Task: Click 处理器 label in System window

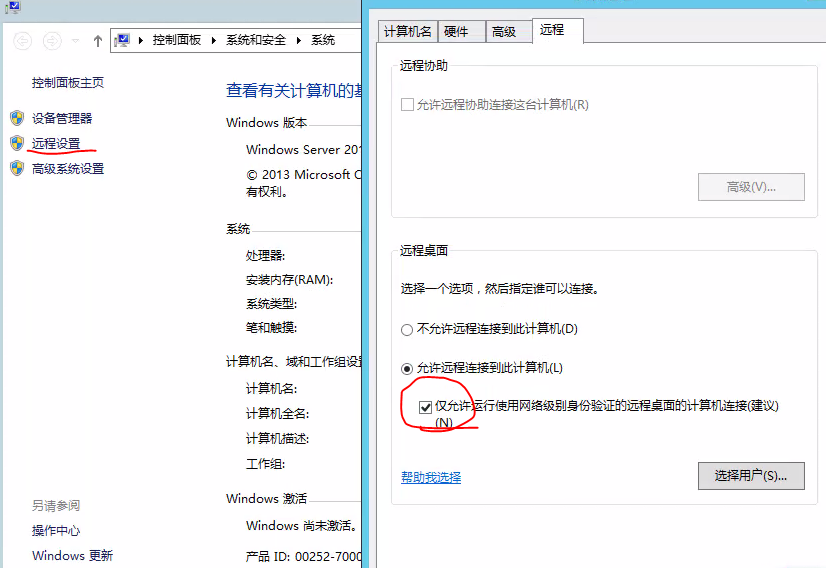Action: [265, 256]
